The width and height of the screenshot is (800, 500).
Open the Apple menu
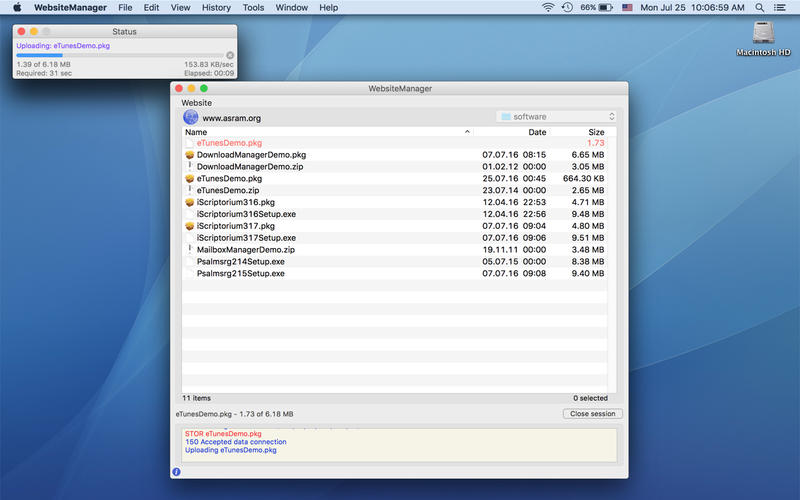[17, 8]
